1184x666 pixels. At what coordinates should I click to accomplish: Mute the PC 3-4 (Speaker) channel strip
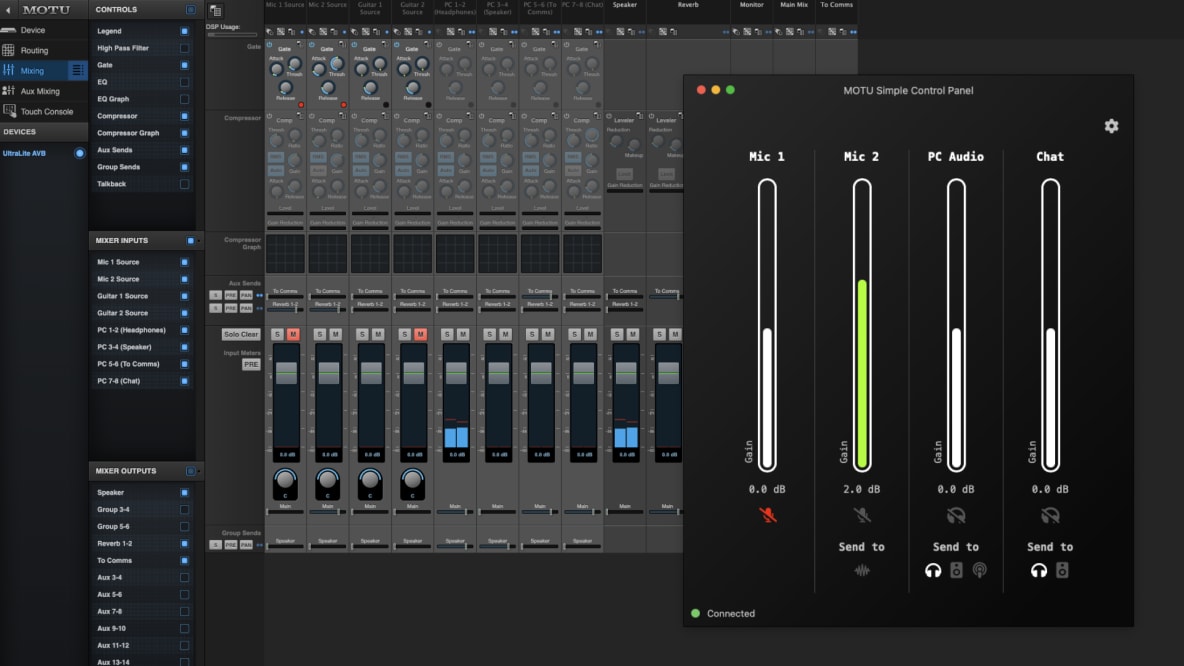[505, 335]
